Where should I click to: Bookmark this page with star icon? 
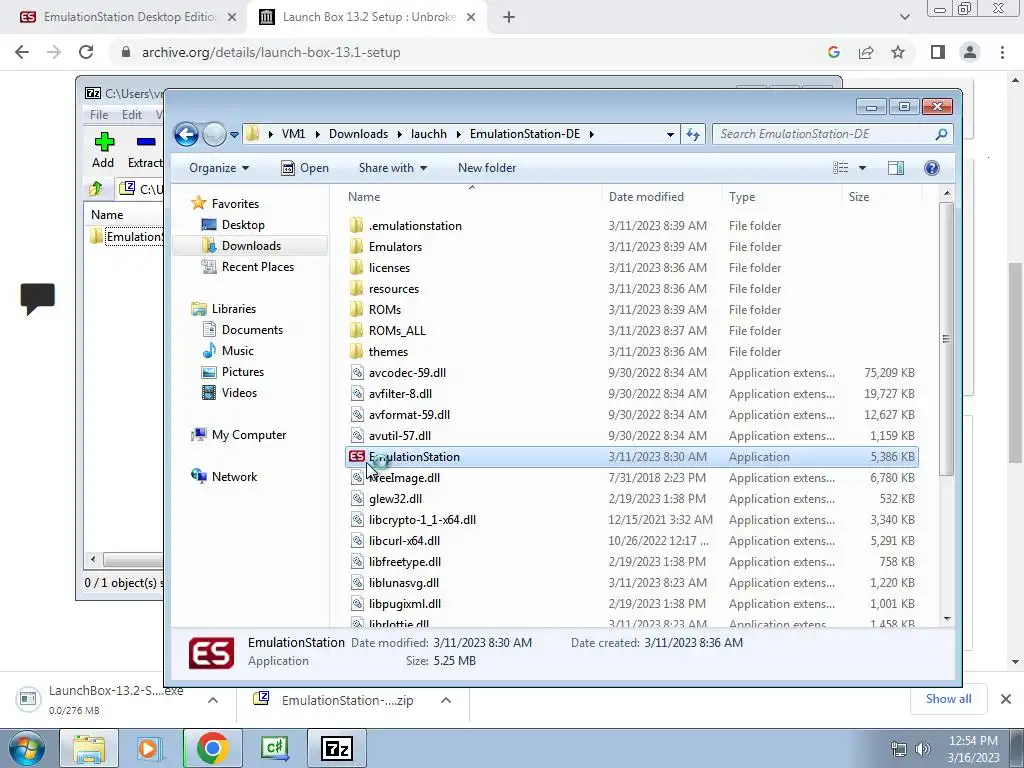pyautogui.click(x=898, y=52)
